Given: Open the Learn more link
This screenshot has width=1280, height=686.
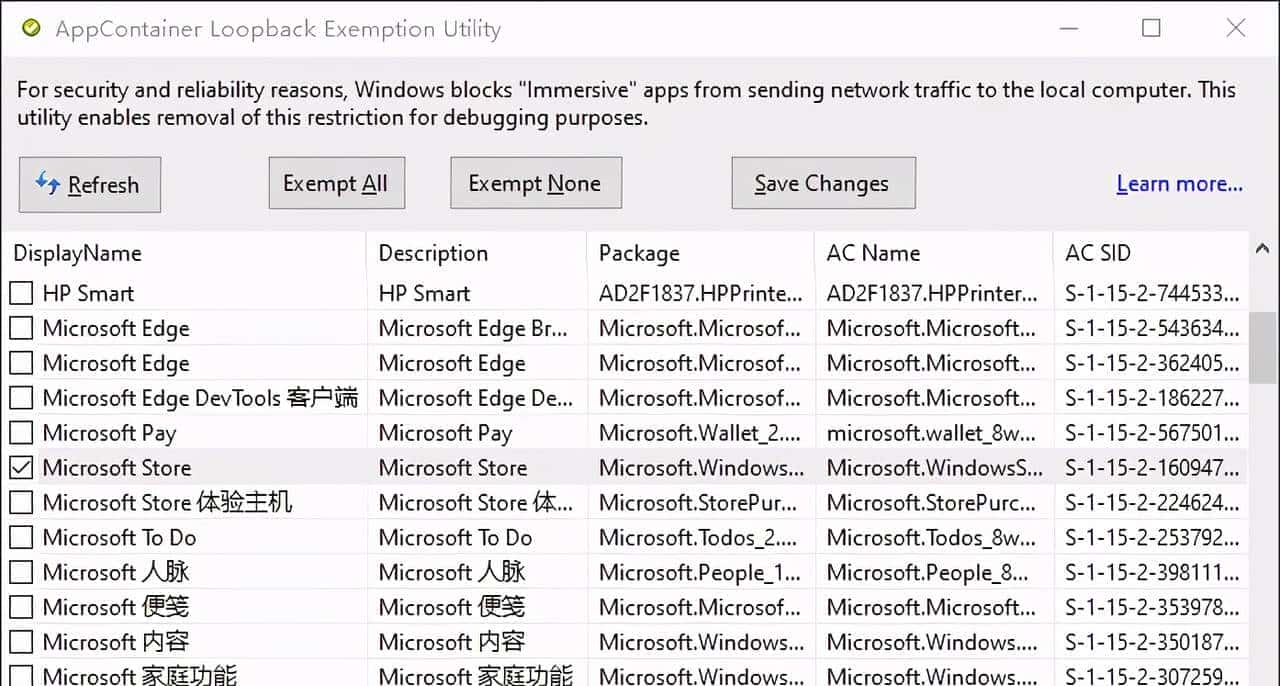Looking at the screenshot, I should (1179, 183).
